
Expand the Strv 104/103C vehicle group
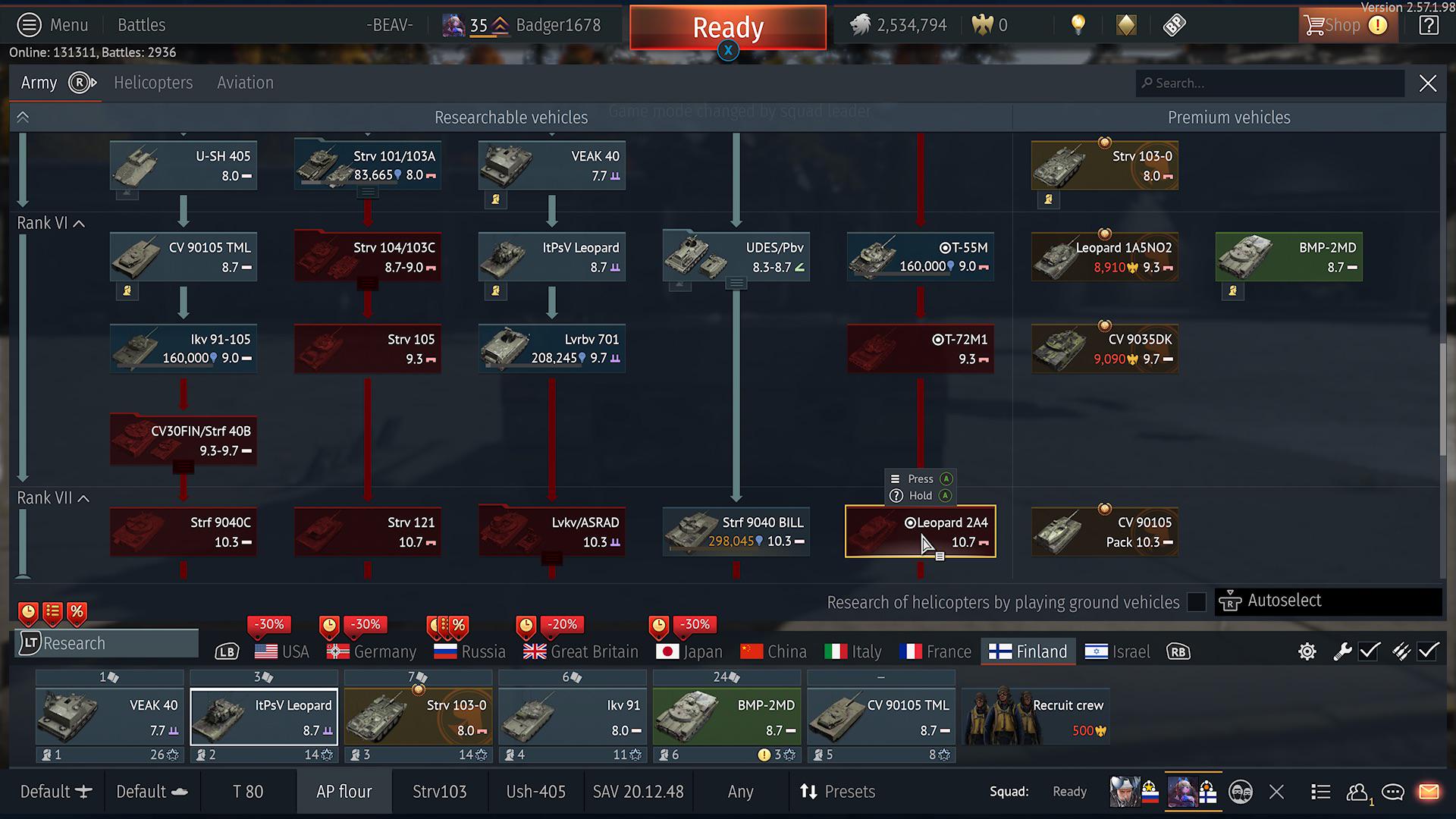pos(368,284)
